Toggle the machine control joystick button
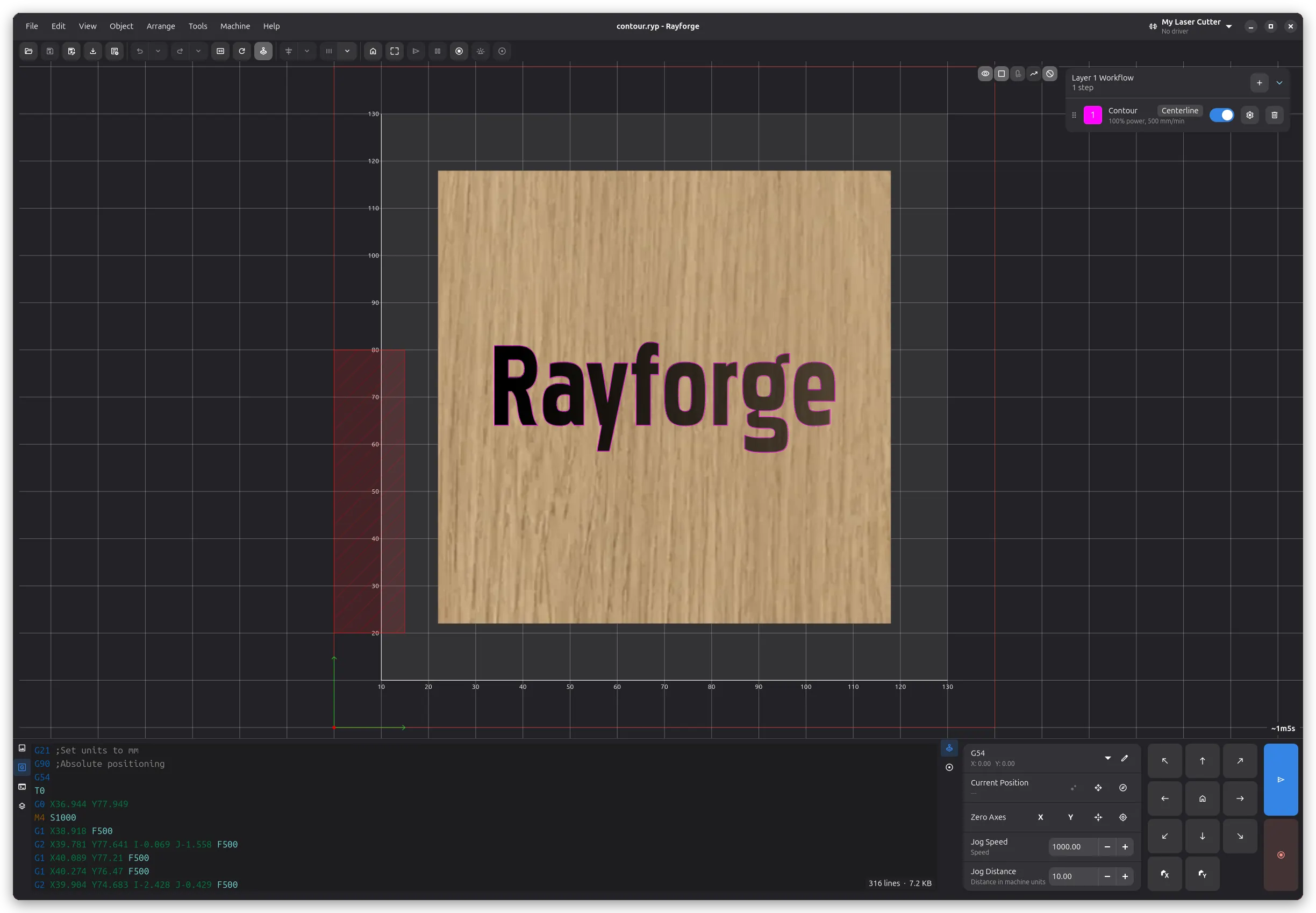Image resolution: width=1316 pixels, height=913 pixels. (263, 51)
